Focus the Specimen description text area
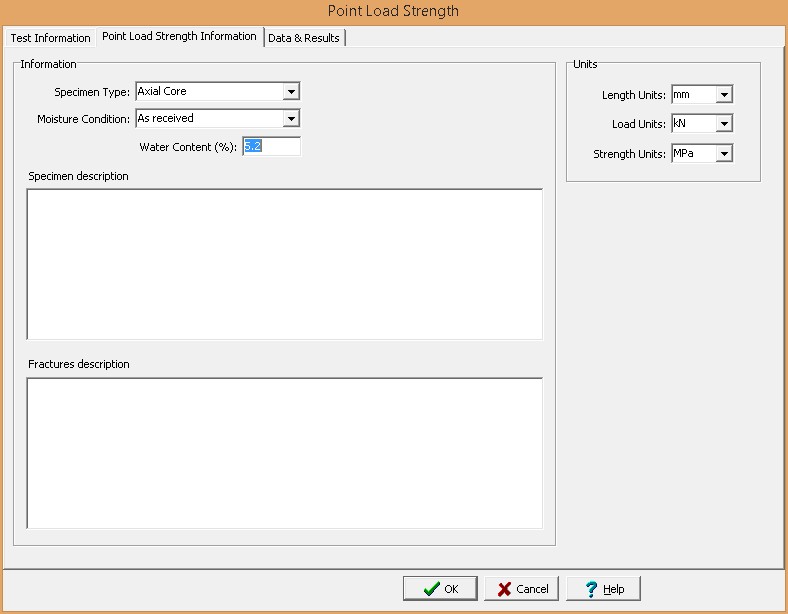This screenshot has height=614, width=788. pos(284,264)
